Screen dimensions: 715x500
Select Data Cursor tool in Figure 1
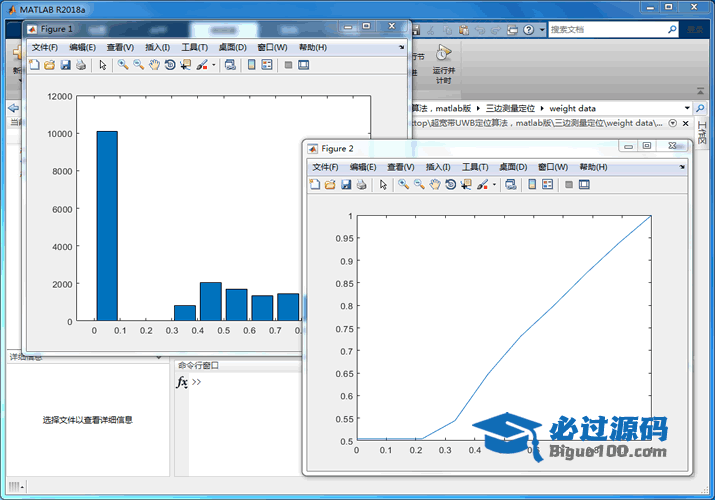tap(186, 65)
